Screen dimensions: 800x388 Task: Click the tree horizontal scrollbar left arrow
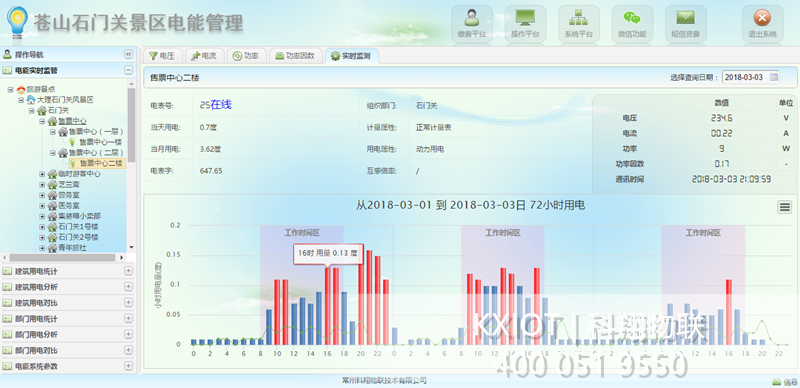[5, 257]
